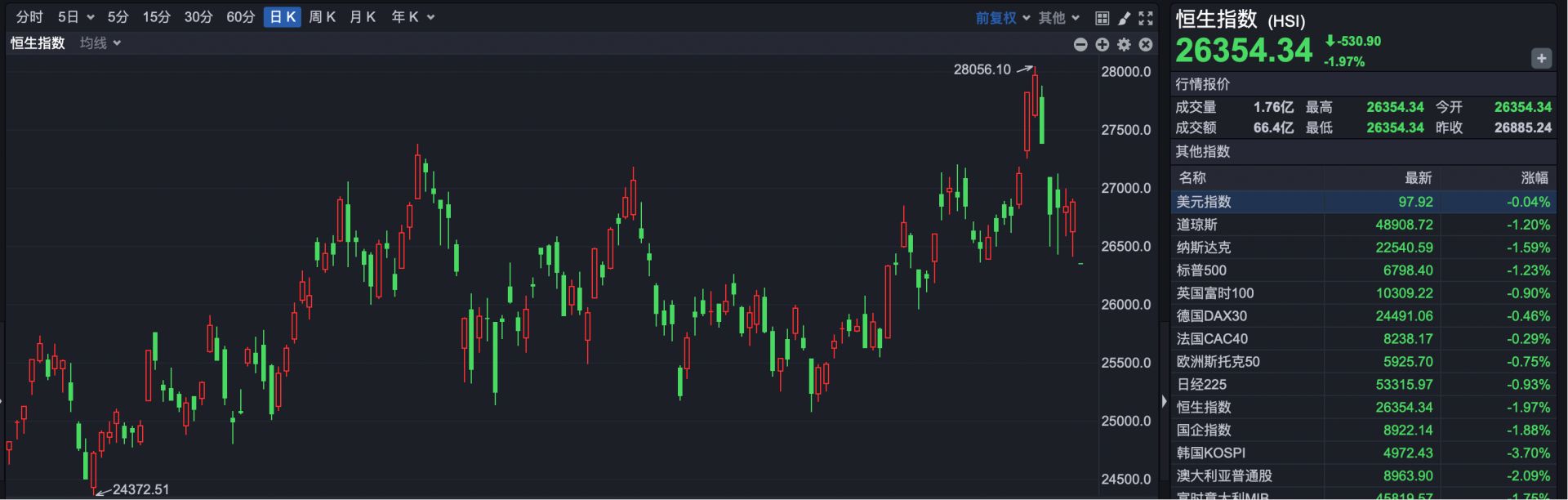Open 其他 options dropdown

tap(1059, 17)
